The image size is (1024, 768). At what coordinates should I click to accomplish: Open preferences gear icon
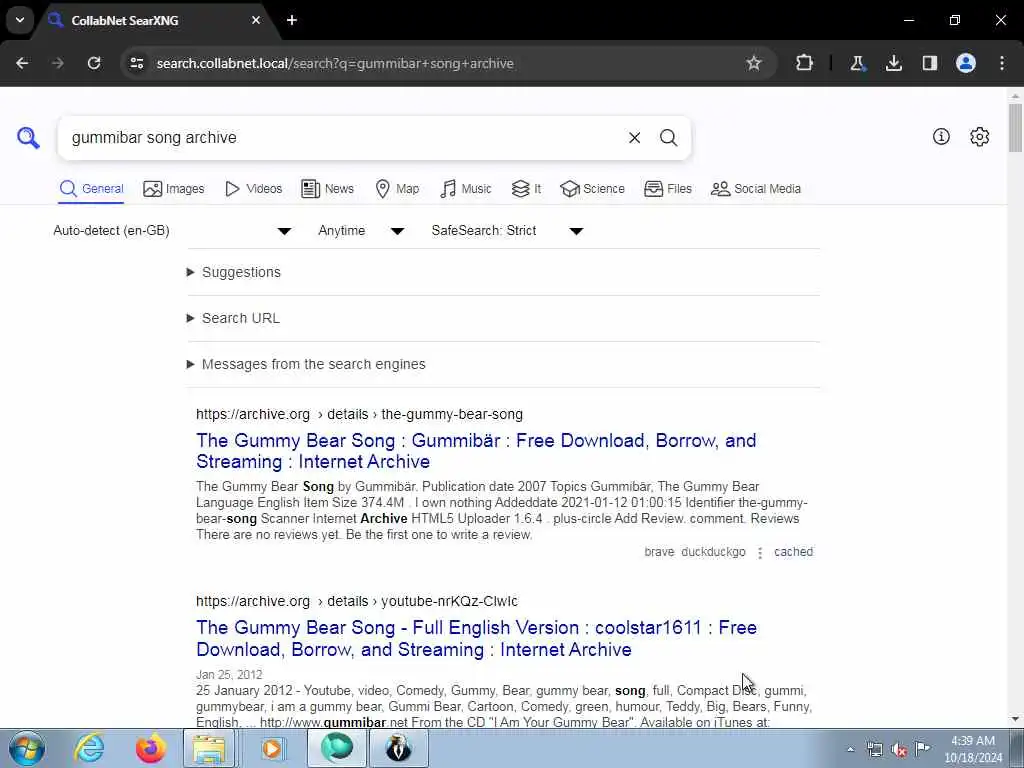pos(979,136)
